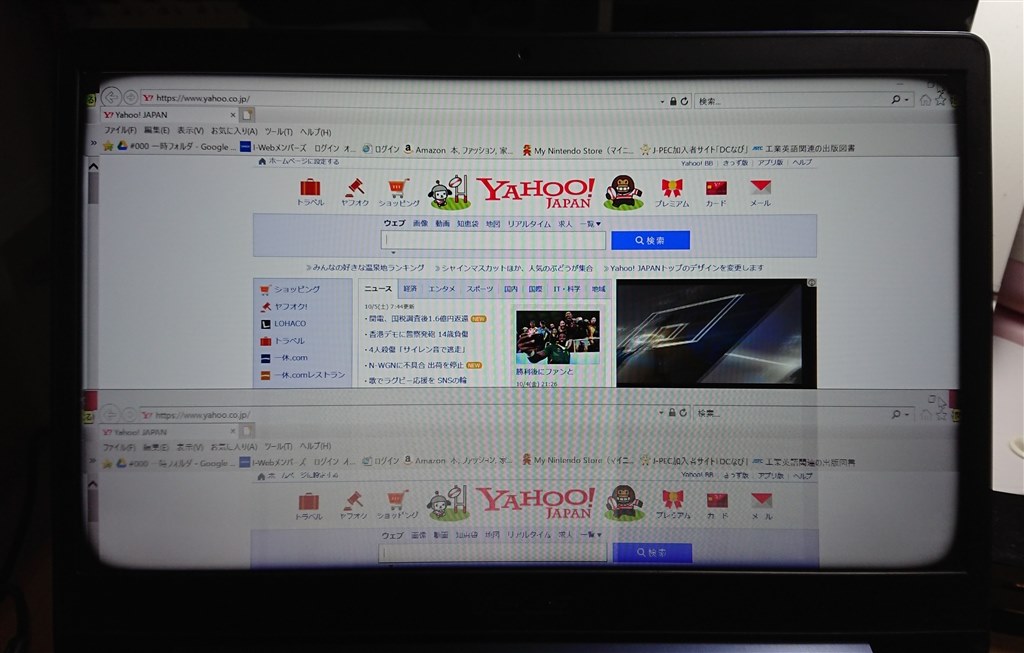Click the Yahoo search text field
Viewport: 1024px width, 653px height.
pos(493,240)
